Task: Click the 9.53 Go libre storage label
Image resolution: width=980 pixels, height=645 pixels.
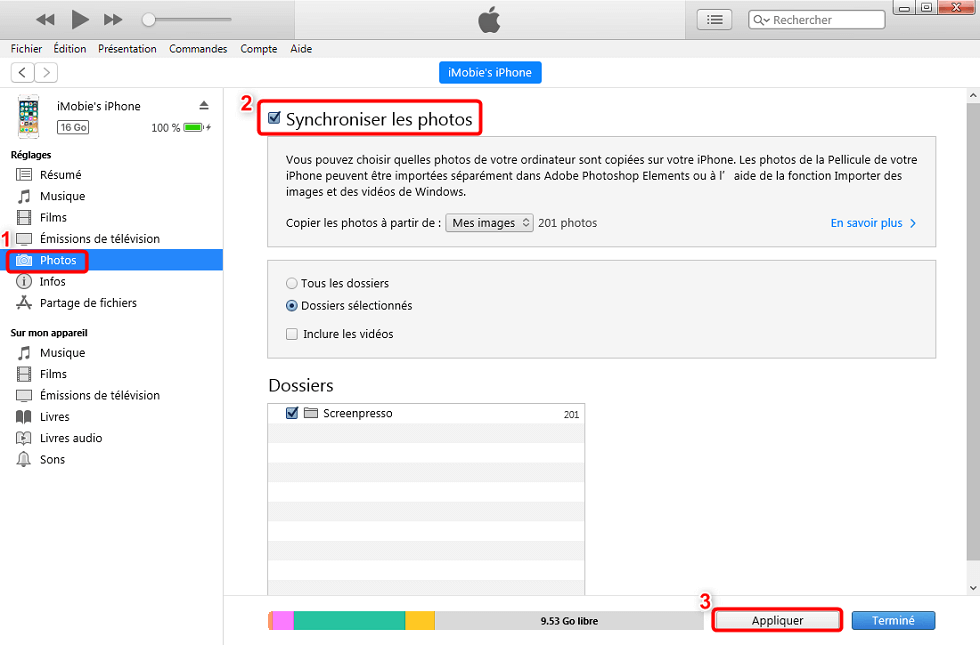Action: 569,621
